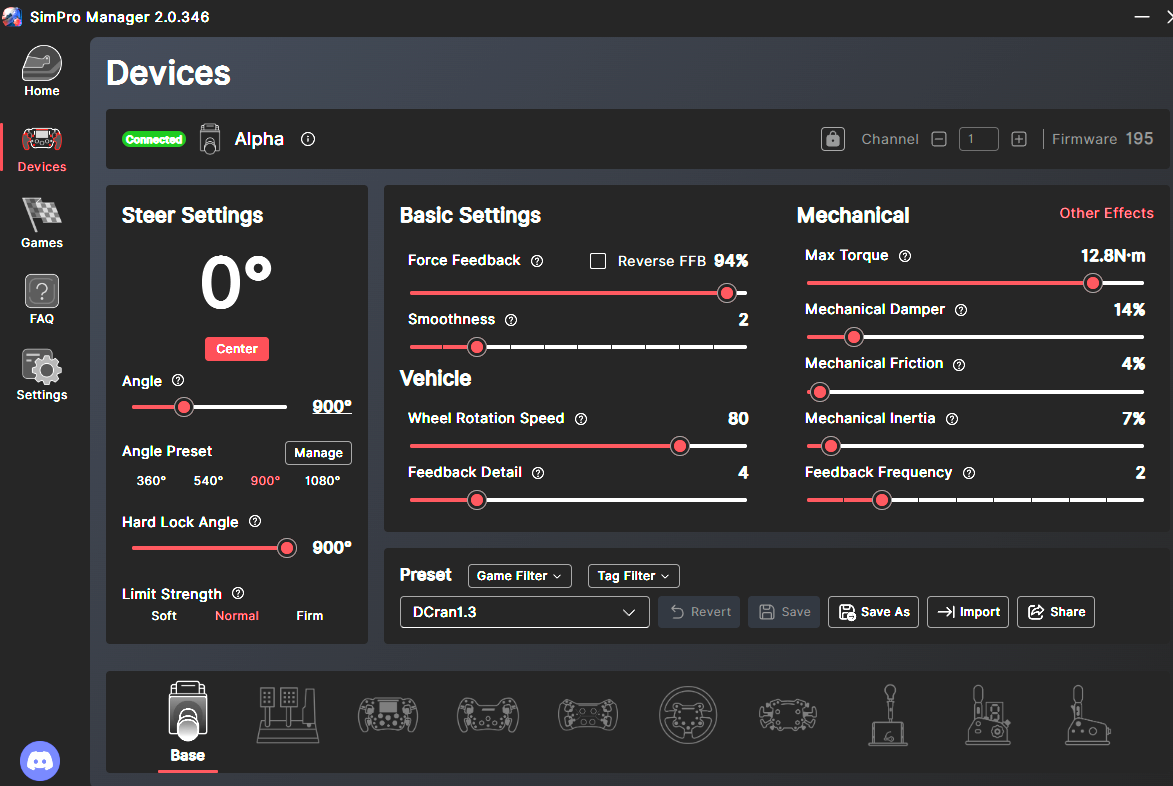Open Other Effects settings
The width and height of the screenshot is (1173, 786).
click(1106, 213)
